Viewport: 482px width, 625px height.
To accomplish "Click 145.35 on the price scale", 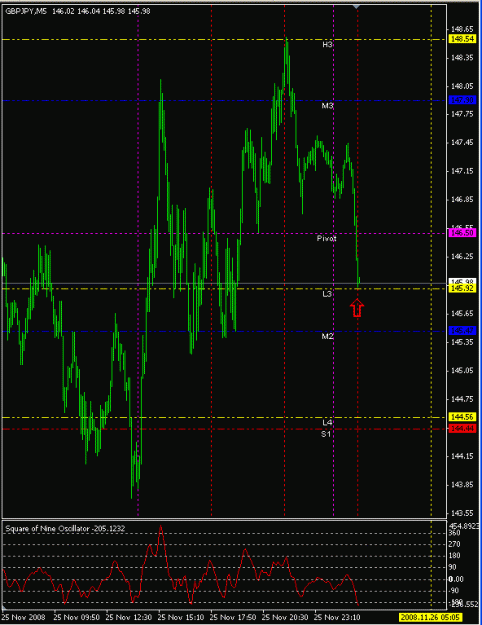I will (x=462, y=342).
